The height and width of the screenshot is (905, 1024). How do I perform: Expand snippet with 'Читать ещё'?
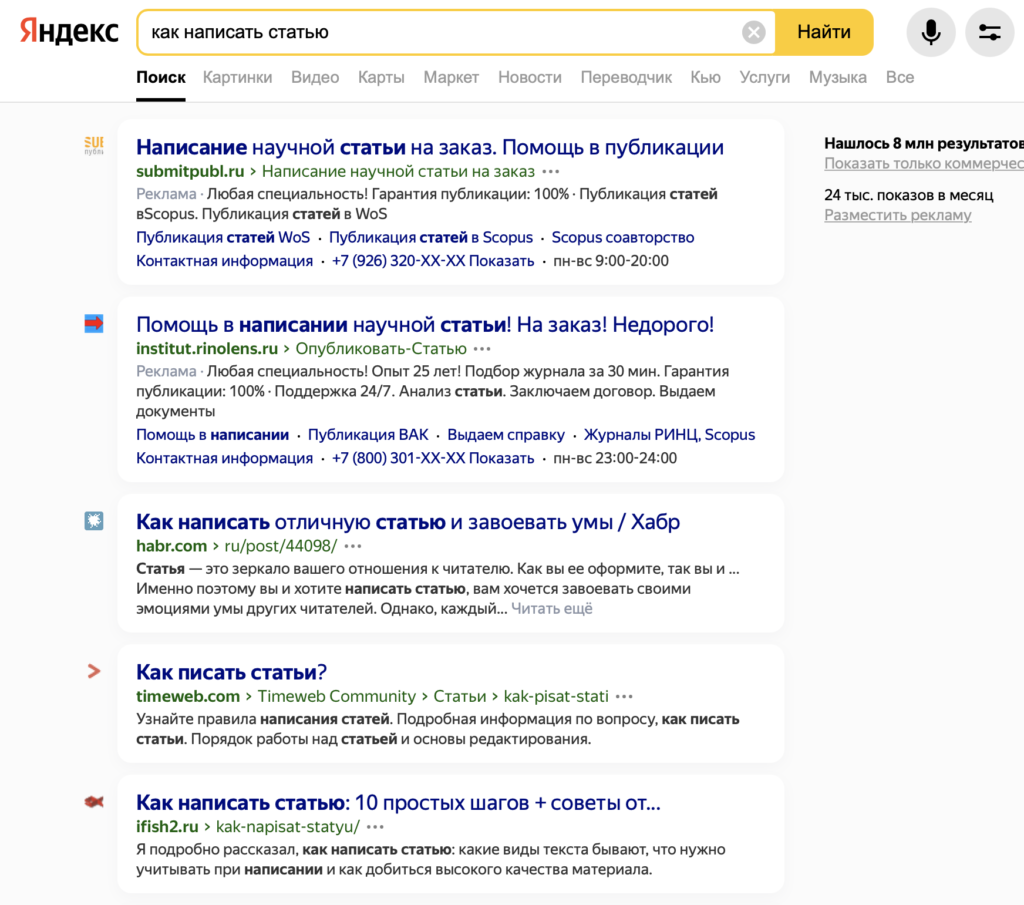pyautogui.click(x=551, y=609)
